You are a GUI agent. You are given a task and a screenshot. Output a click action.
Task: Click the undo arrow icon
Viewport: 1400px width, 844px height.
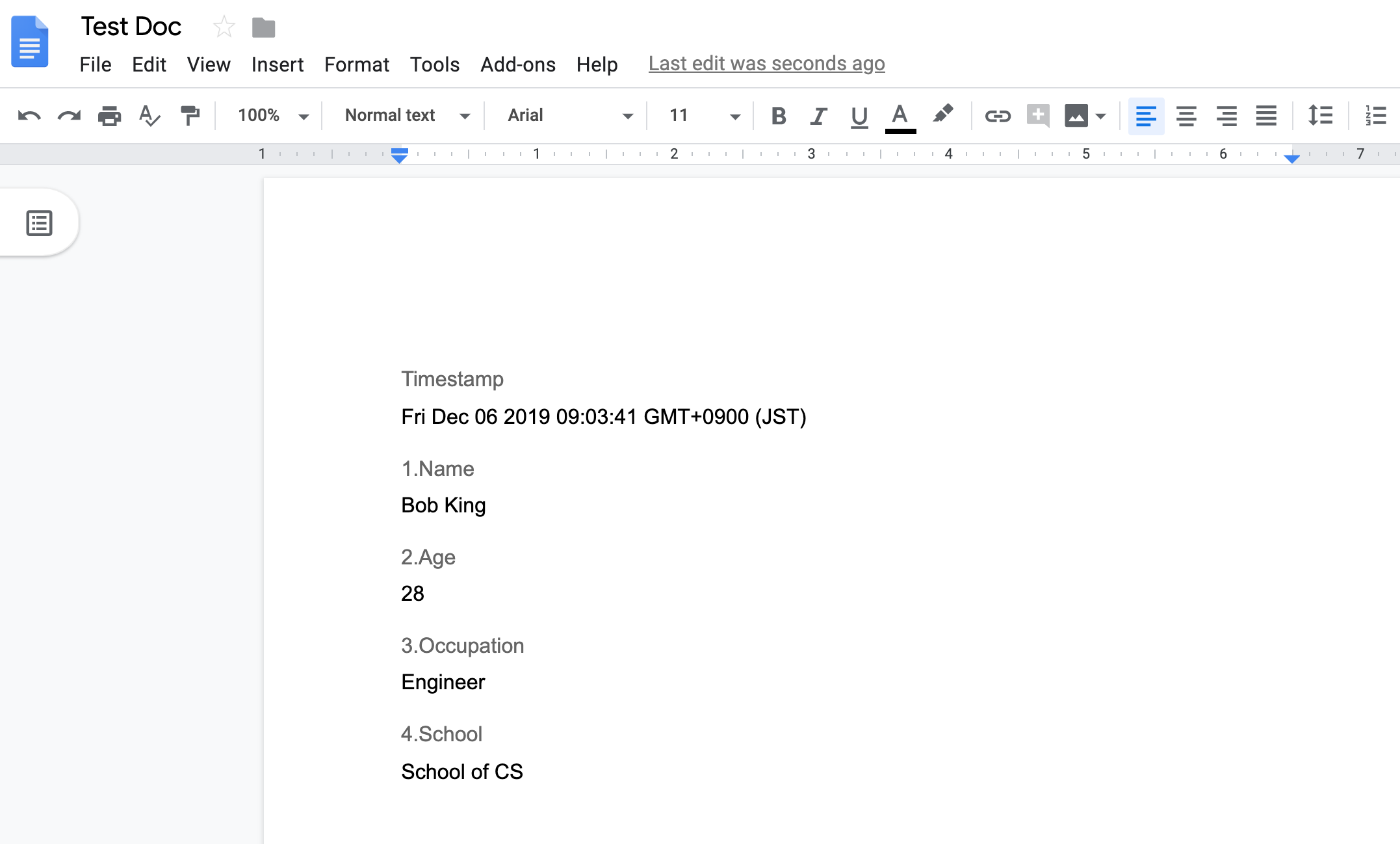point(29,116)
